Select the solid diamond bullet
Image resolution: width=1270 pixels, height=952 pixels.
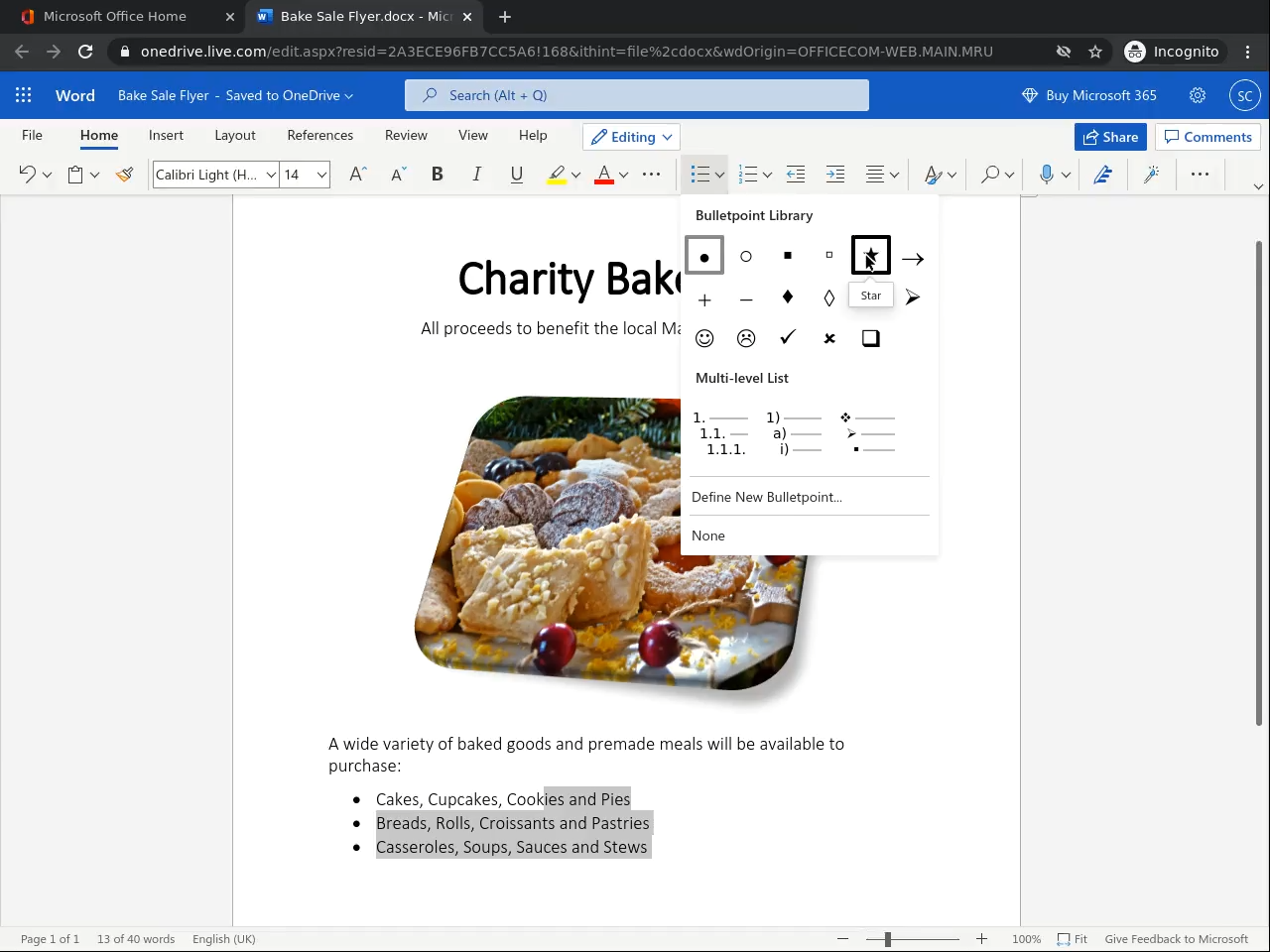[x=788, y=297]
